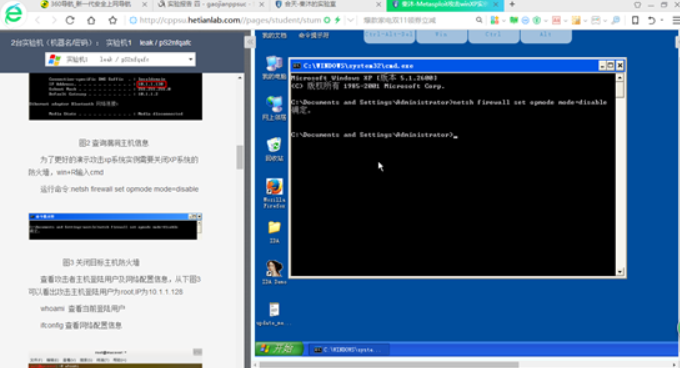Click the undo closed-tab arrow icon
This screenshot has width=680, height=368.
click(x=651, y=20)
